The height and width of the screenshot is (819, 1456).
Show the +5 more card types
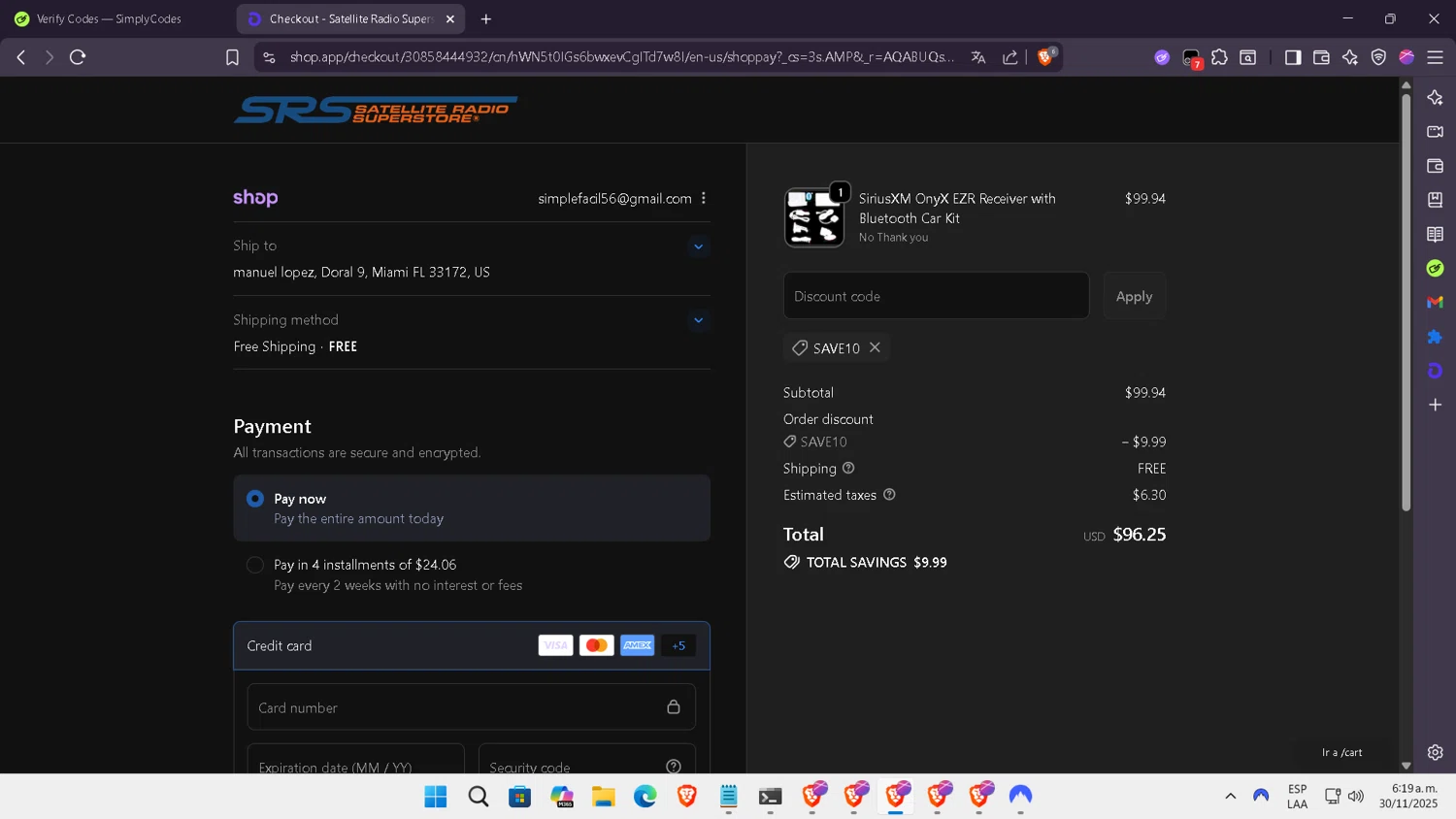tap(678, 645)
